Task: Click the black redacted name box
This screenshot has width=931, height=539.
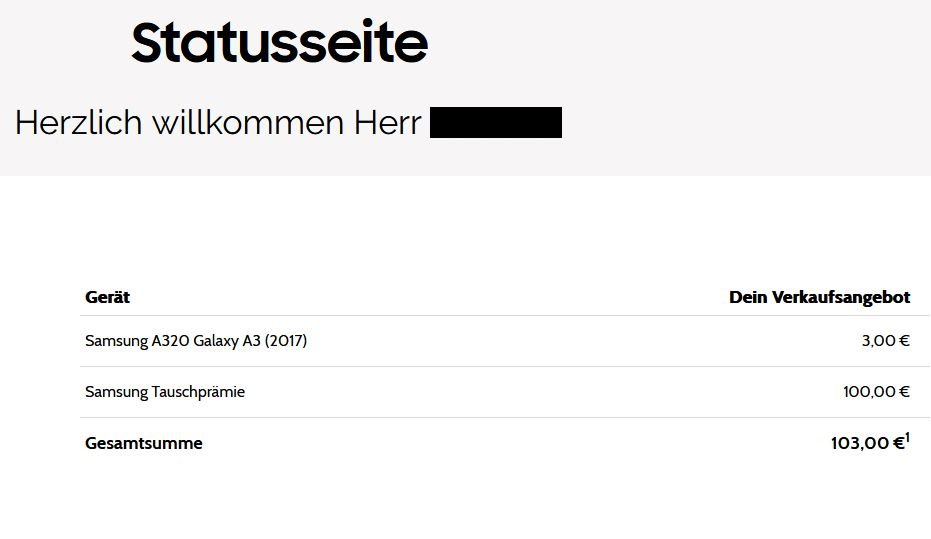Action: coord(495,122)
